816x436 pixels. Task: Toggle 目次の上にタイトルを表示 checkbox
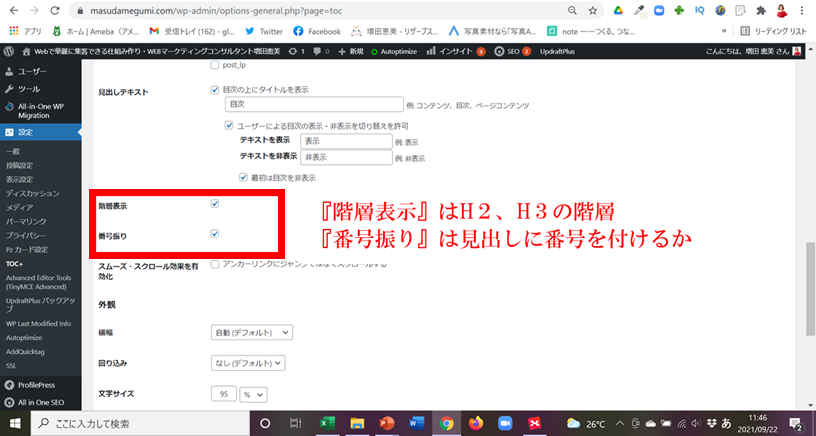[x=214, y=90]
